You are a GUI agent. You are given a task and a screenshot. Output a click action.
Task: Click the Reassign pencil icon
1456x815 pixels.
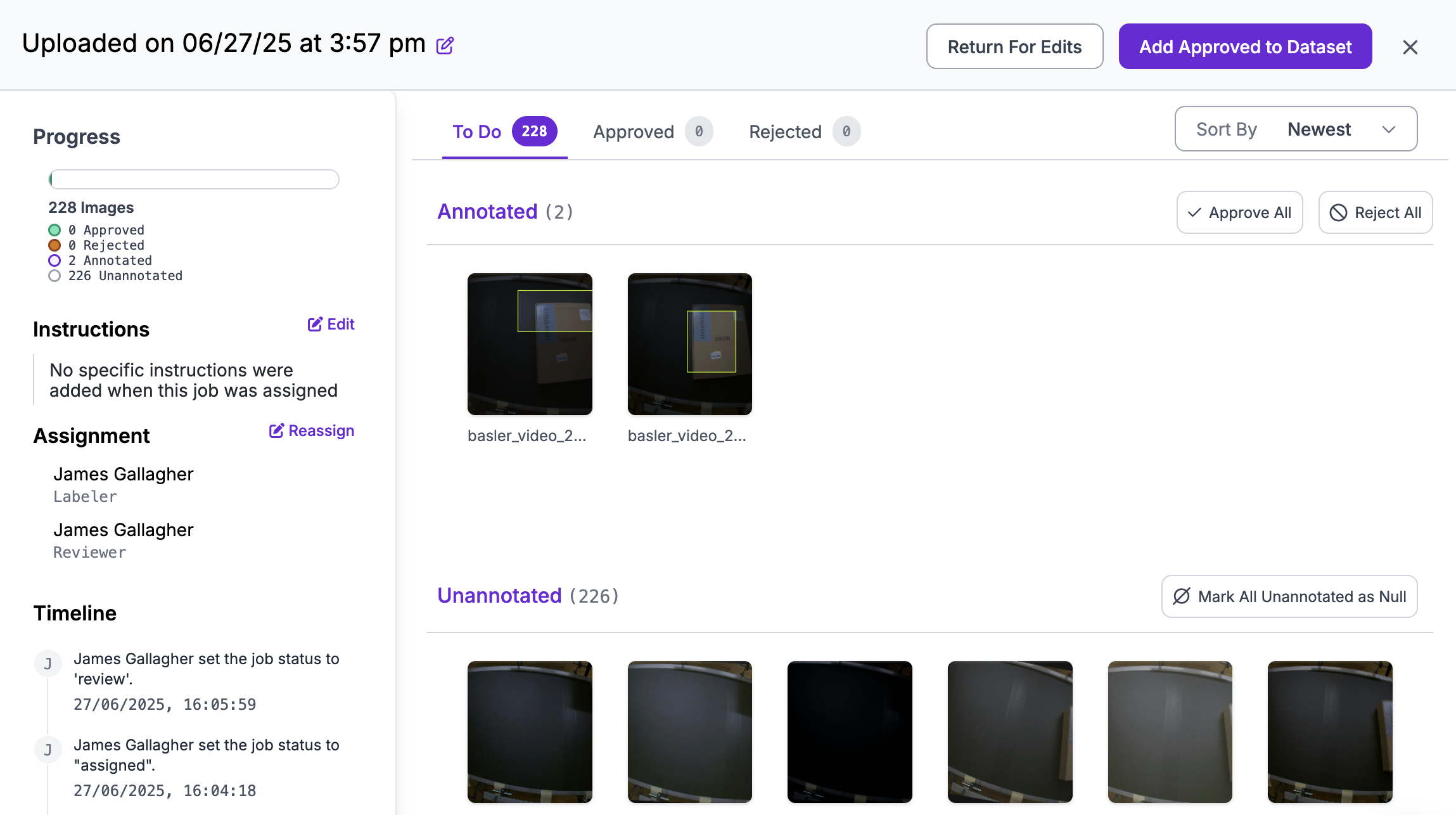click(276, 431)
